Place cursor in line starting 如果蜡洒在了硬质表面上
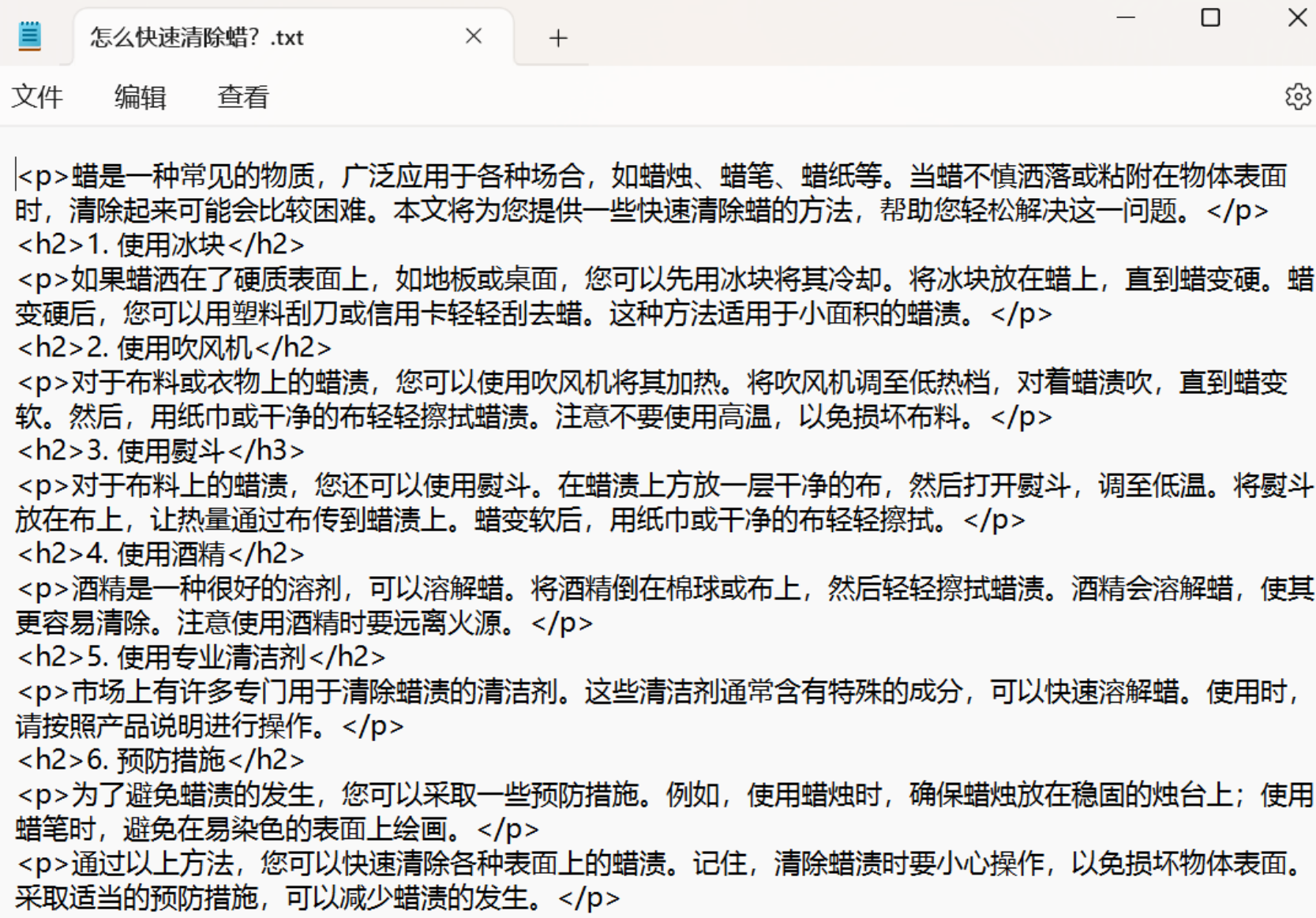The width and height of the screenshot is (1316, 918). coord(665,279)
